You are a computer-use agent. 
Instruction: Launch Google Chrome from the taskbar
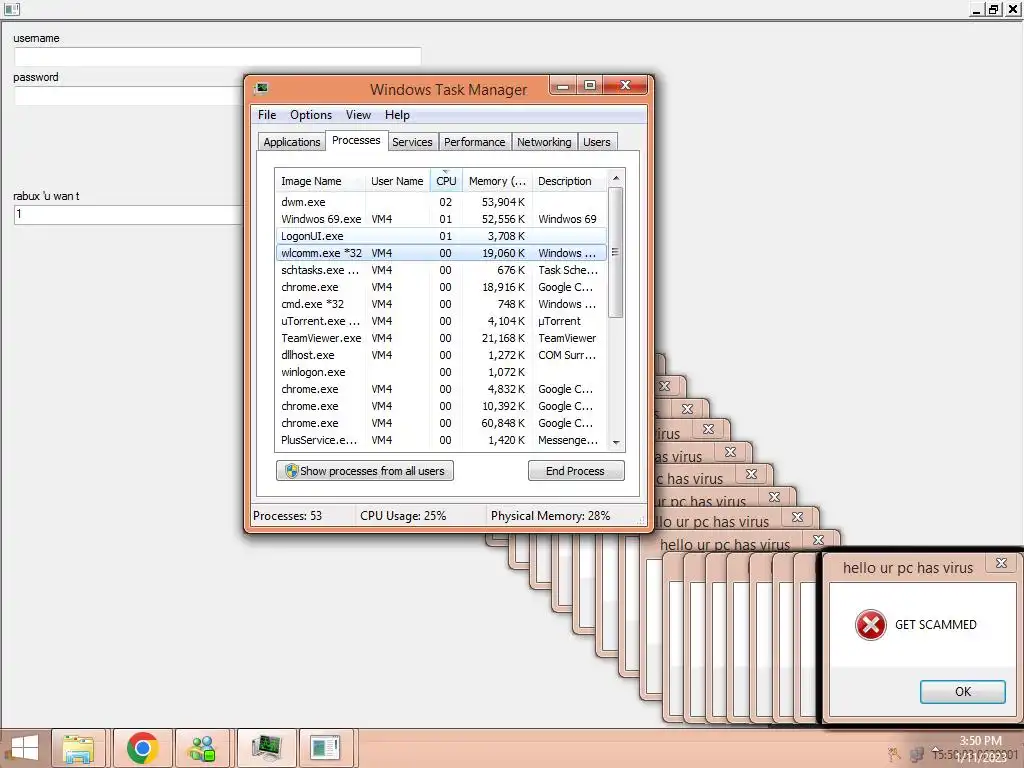point(142,748)
